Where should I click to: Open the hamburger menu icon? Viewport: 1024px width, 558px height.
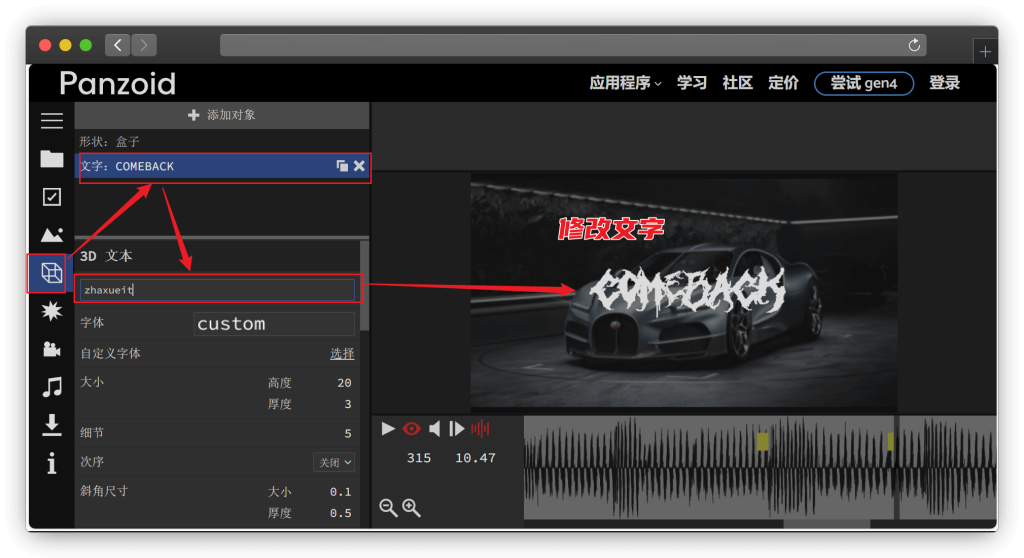(x=51, y=121)
